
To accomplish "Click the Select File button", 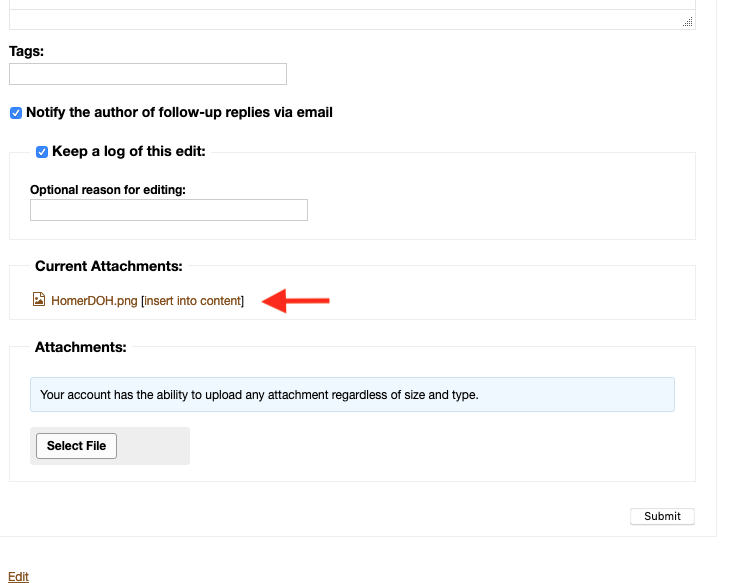I will 76,446.
